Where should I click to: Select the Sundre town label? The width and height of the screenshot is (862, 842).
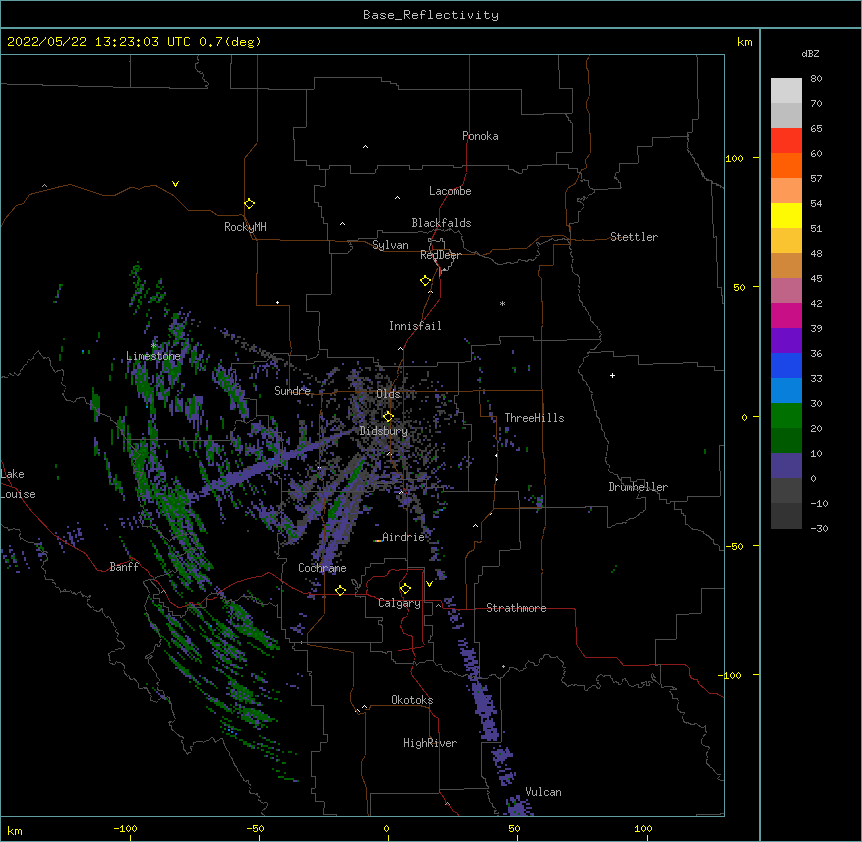coord(292,391)
